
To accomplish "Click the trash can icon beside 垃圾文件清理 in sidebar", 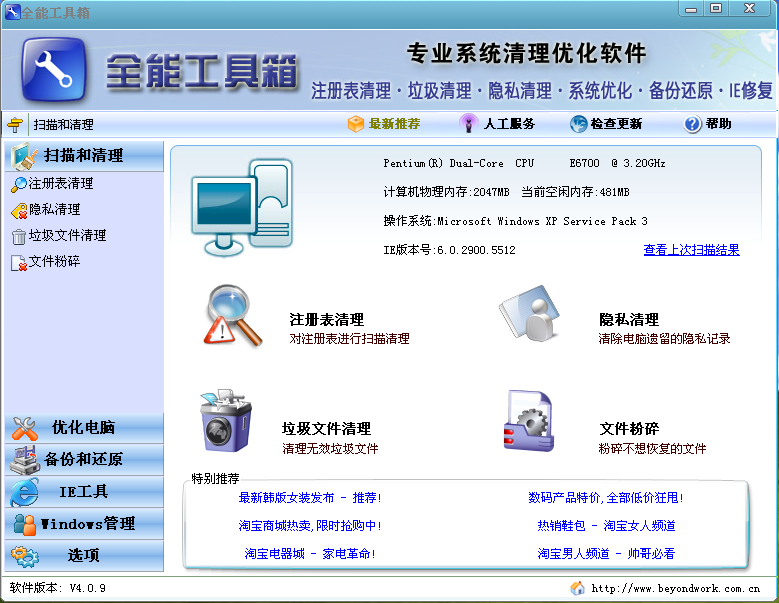I will (19, 236).
